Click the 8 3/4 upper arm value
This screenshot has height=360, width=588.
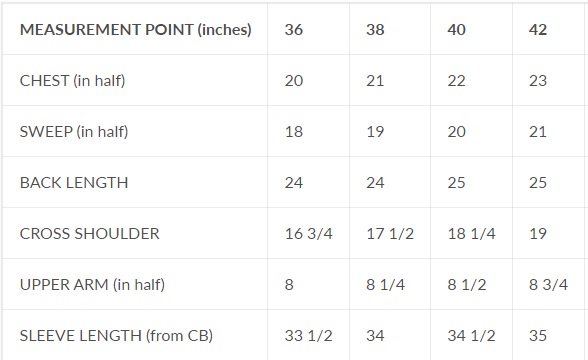pos(548,285)
